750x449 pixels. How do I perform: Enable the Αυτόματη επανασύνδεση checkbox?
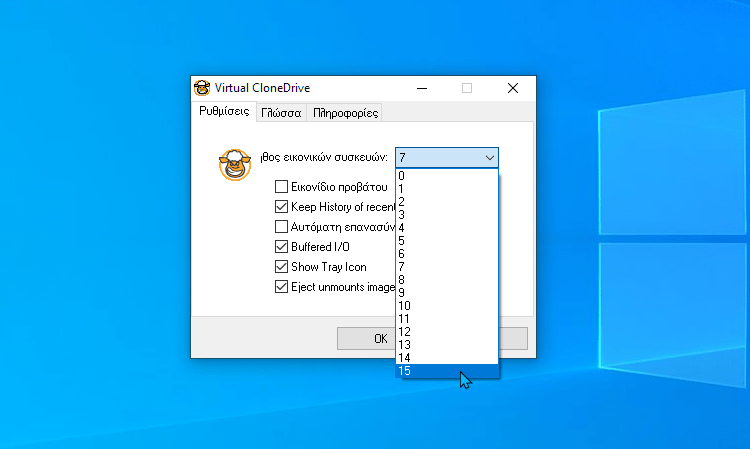click(281, 226)
